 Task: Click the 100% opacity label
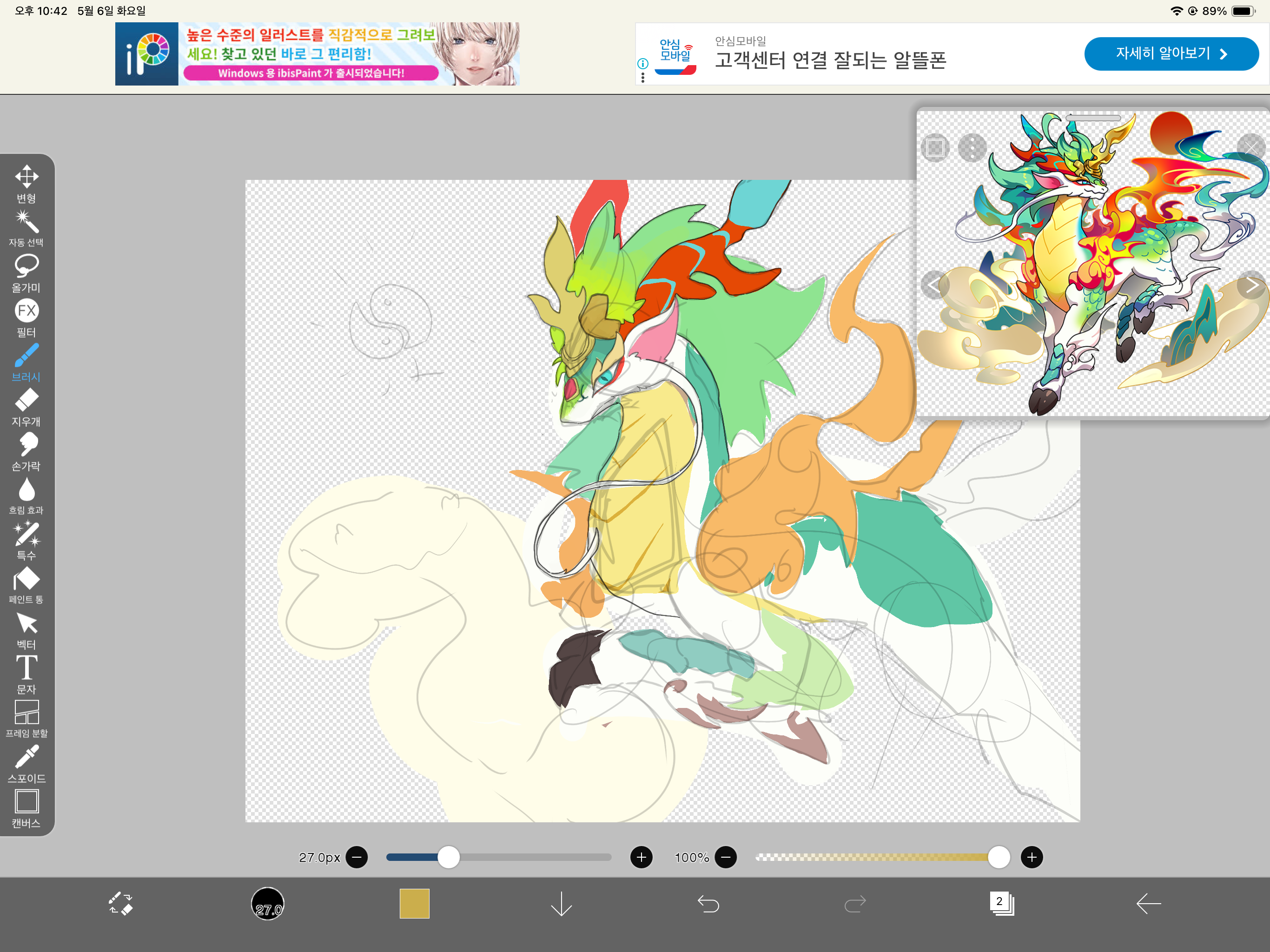click(x=692, y=858)
